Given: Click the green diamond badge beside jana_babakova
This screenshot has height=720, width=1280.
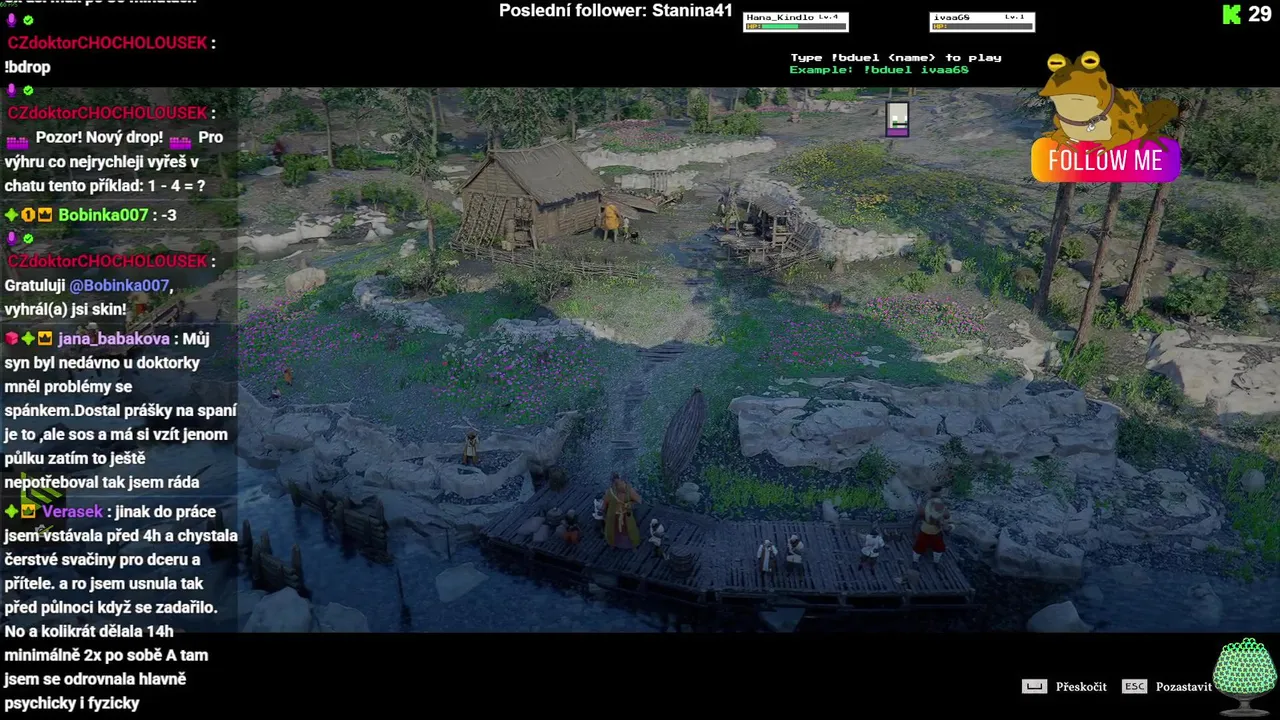Looking at the screenshot, I should point(28,339).
